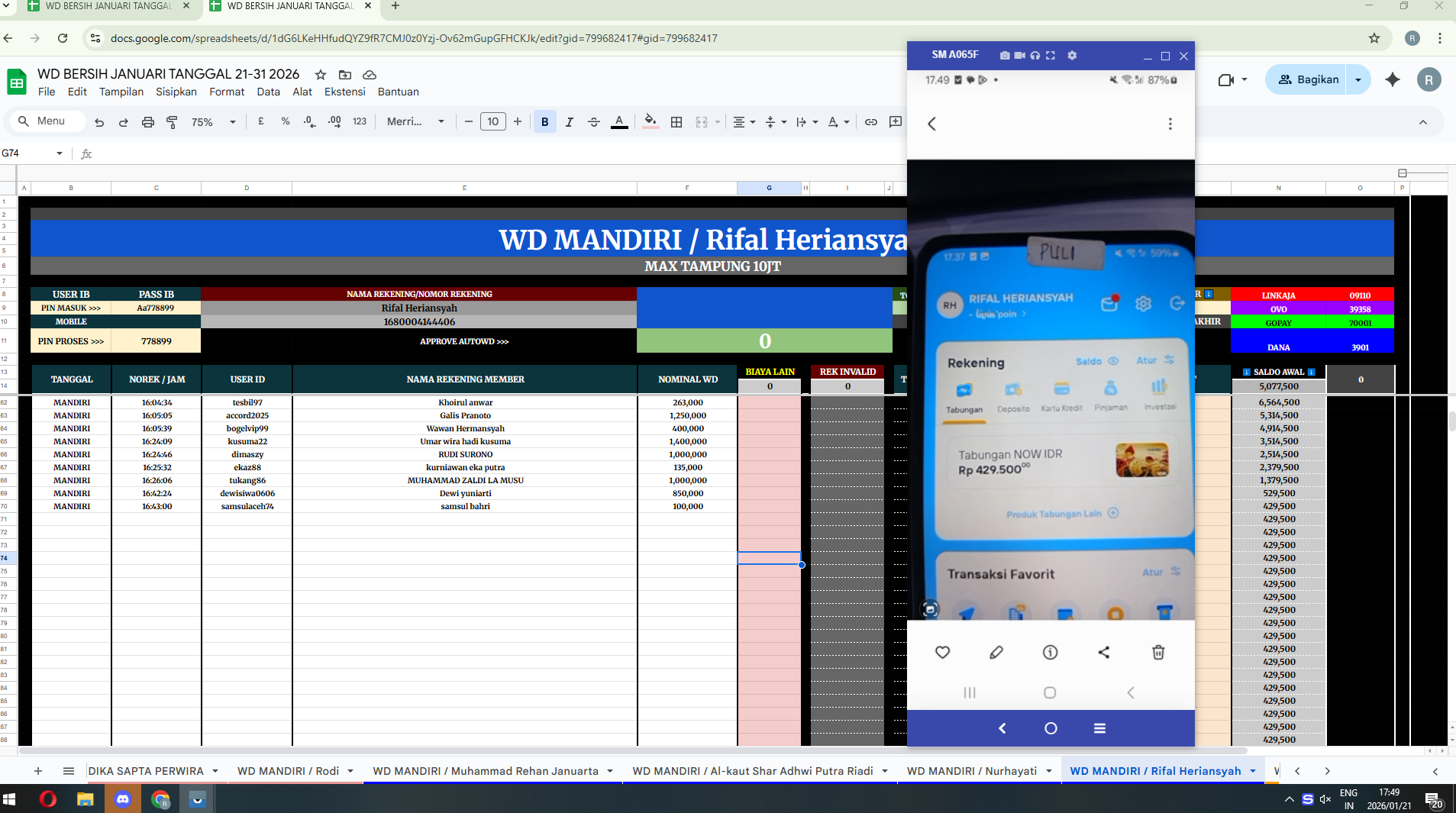The height and width of the screenshot is (813, 1456).
Task: Increase decimal places
Action: pyautogui.click(x=334, y=121)
